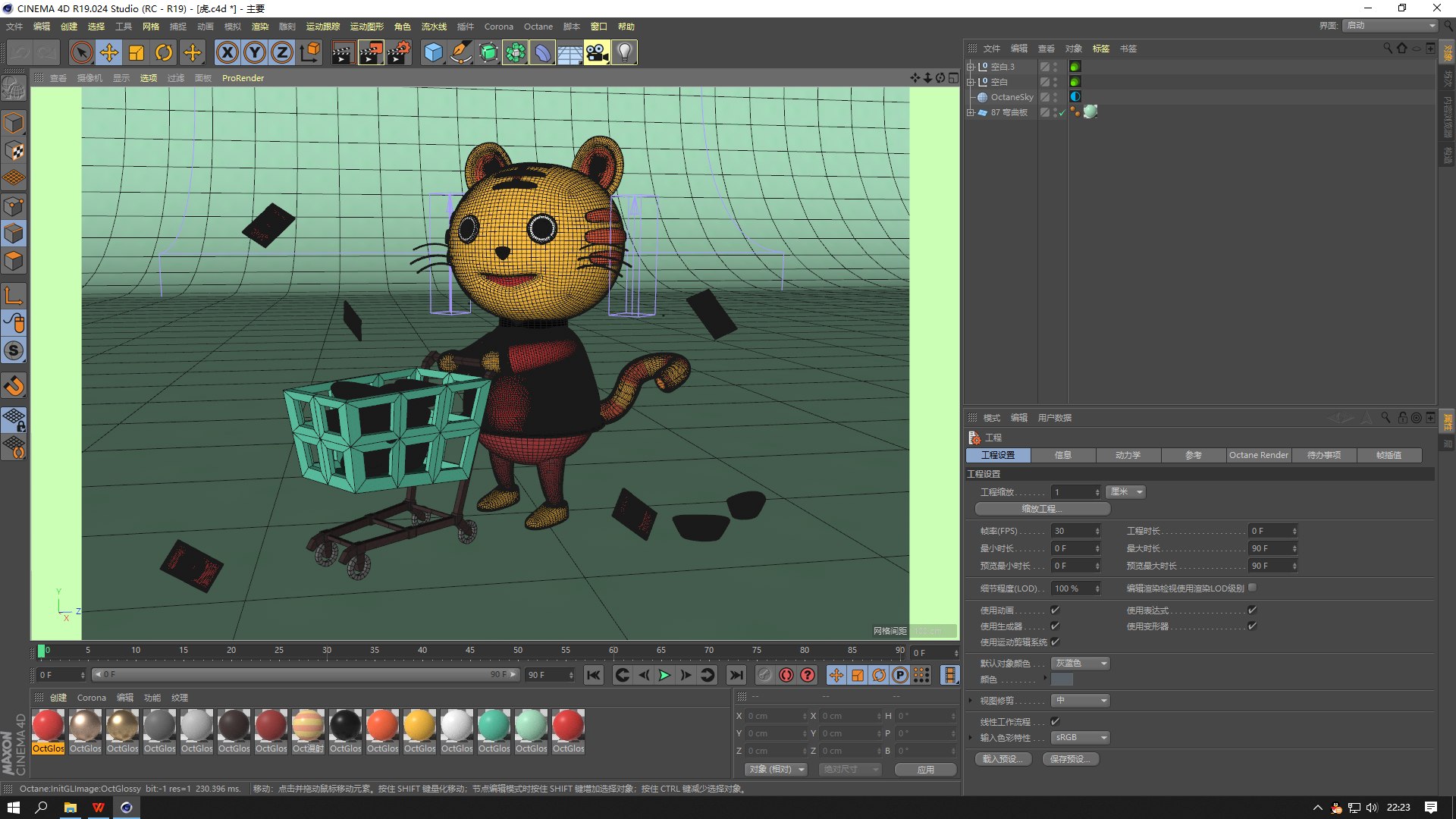Open 默认对象颜色 灰蓝色 dropdown
Viewport: 1456px width, 819px height.
point(1081,664)
